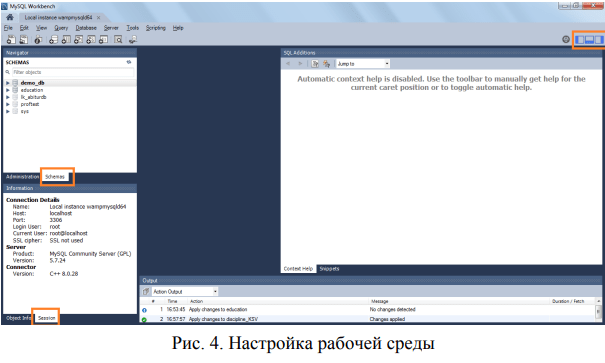Image resolution: width=605 pixels, height=363 pixels.
Task: Toggle the left sidebar panel visibility
Action: 580,40
